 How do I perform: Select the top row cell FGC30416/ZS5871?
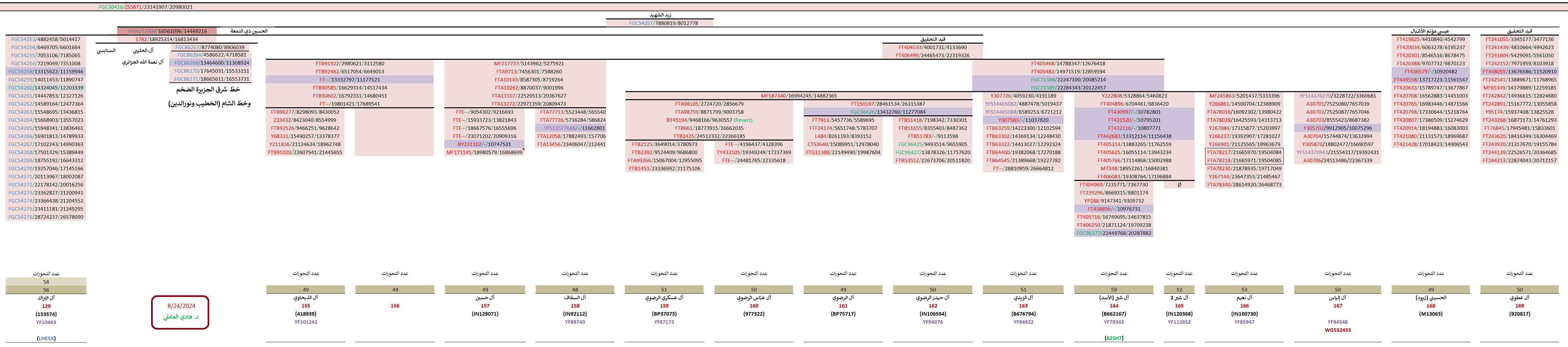tap(146, 7)
